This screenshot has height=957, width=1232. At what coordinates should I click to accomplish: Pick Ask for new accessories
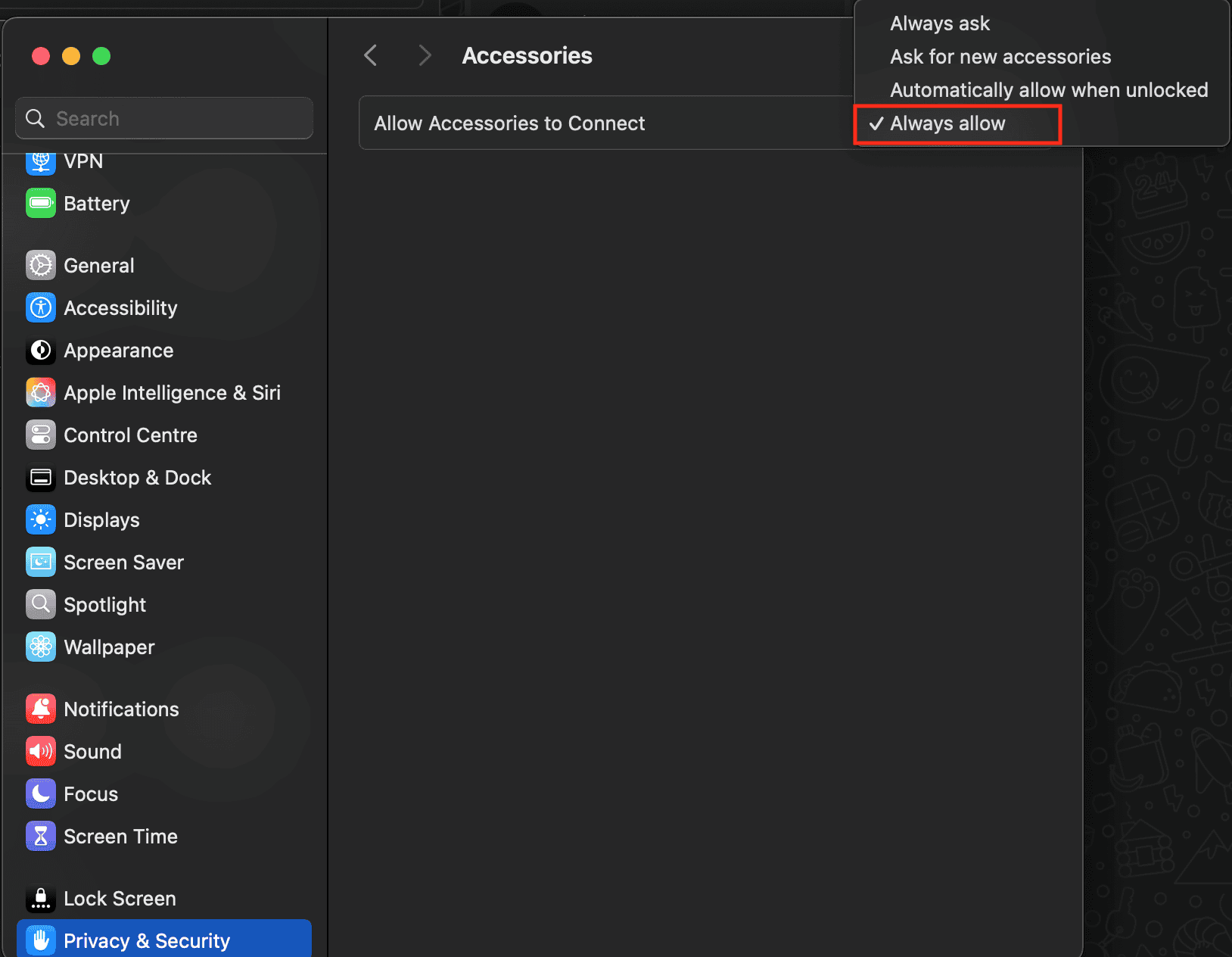pos(1000,57)
